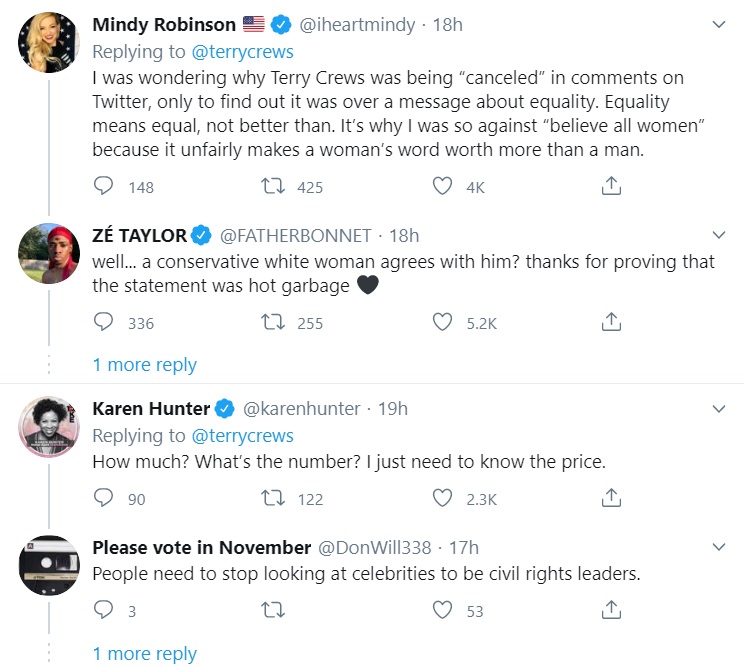Reply to ZÉ TAYLOR's tweet
The image size is (744, 668).
pyautogui.click(x=104, y=322)
